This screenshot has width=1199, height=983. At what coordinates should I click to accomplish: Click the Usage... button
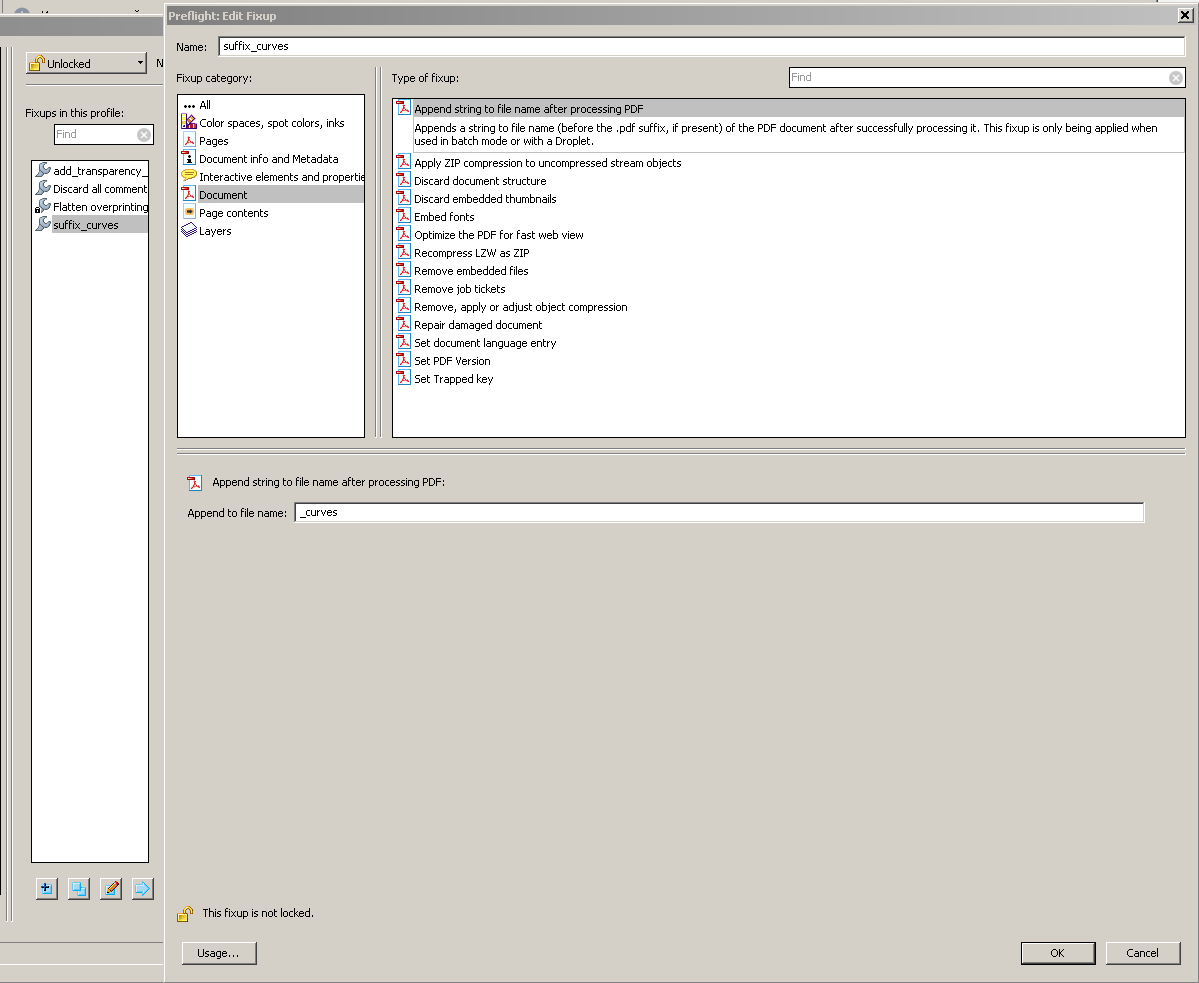pos(219,952)
